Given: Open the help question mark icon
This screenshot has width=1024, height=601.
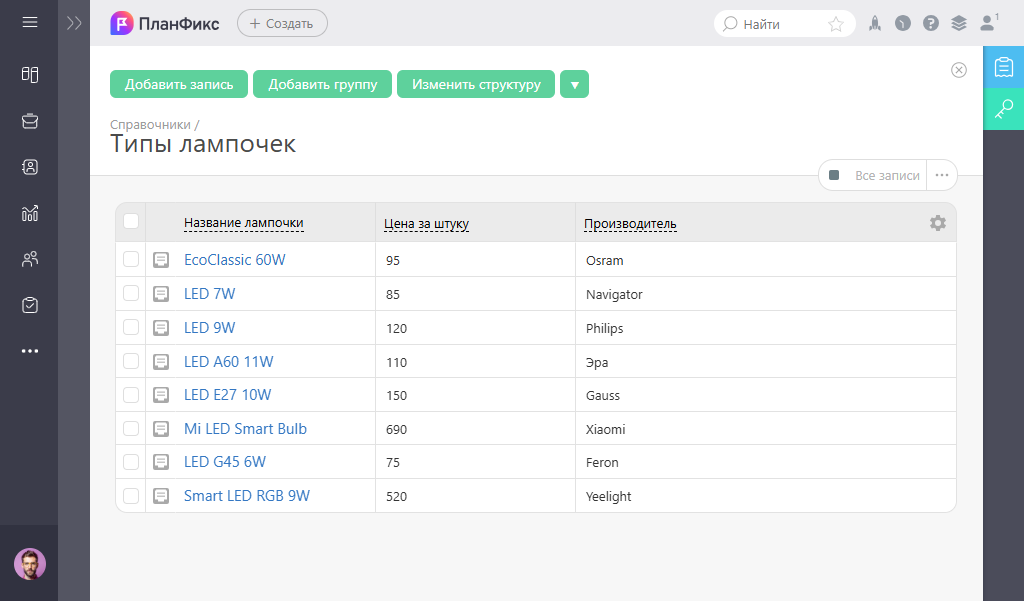Looking at the screenshot, I should point(931,23).
